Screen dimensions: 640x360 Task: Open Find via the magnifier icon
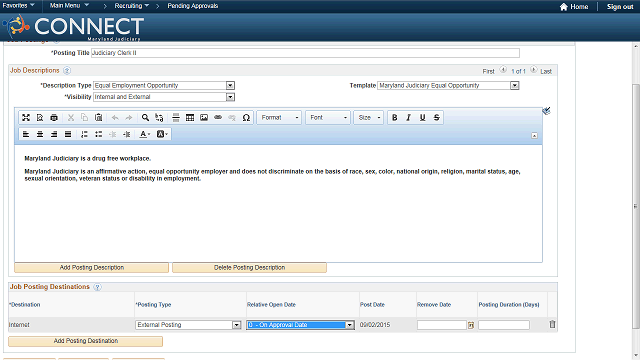(145, 118)
